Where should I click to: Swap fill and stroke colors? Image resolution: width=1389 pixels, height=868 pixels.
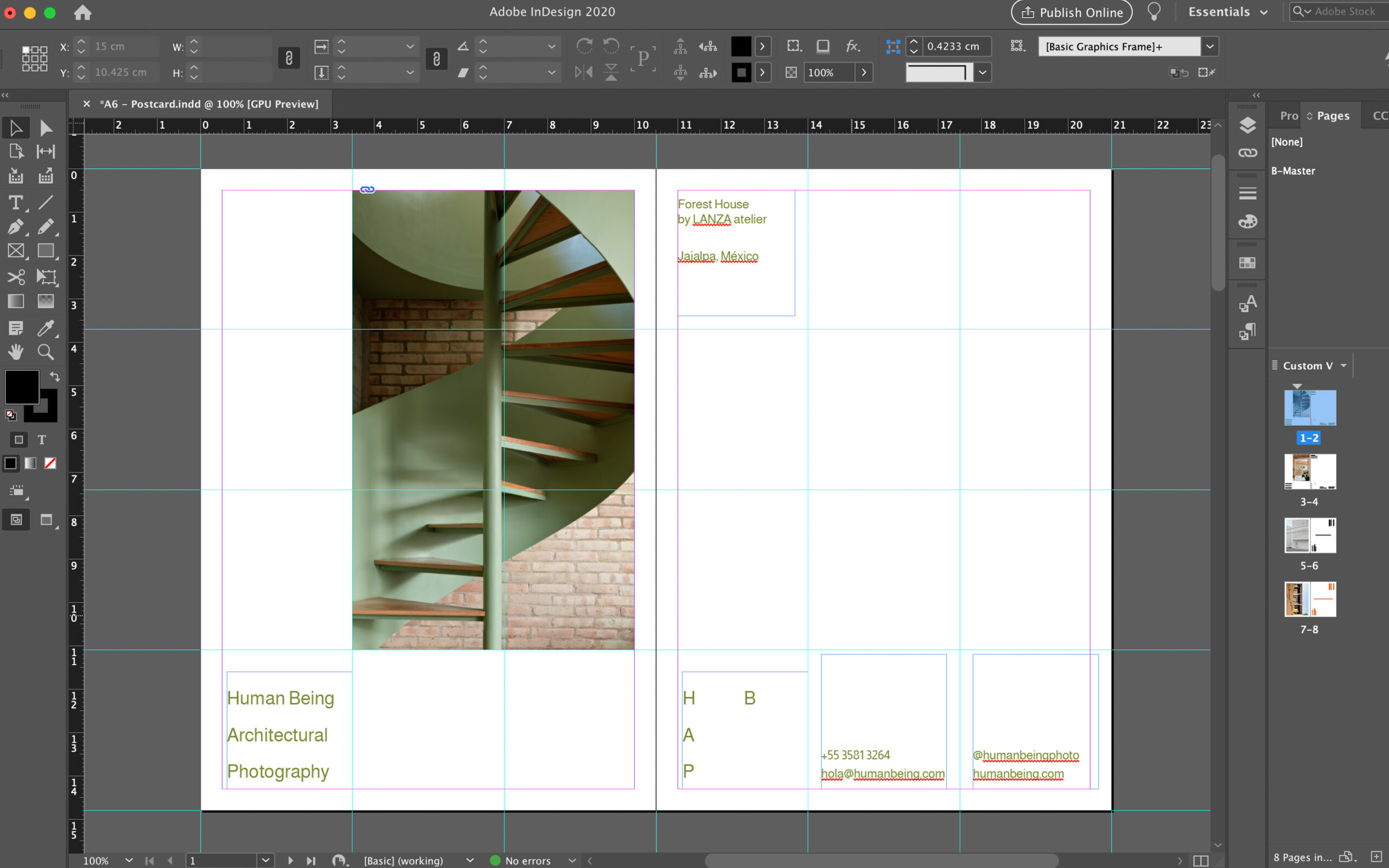tap(54, 376)
